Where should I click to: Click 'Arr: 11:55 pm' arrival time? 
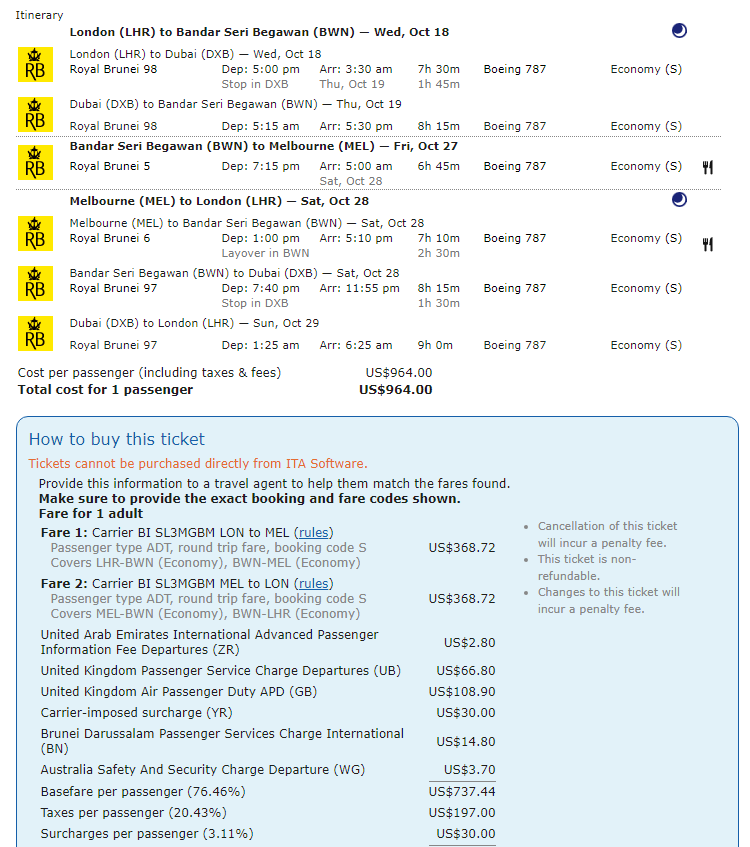pyautogui.click(x=359, y=288)
